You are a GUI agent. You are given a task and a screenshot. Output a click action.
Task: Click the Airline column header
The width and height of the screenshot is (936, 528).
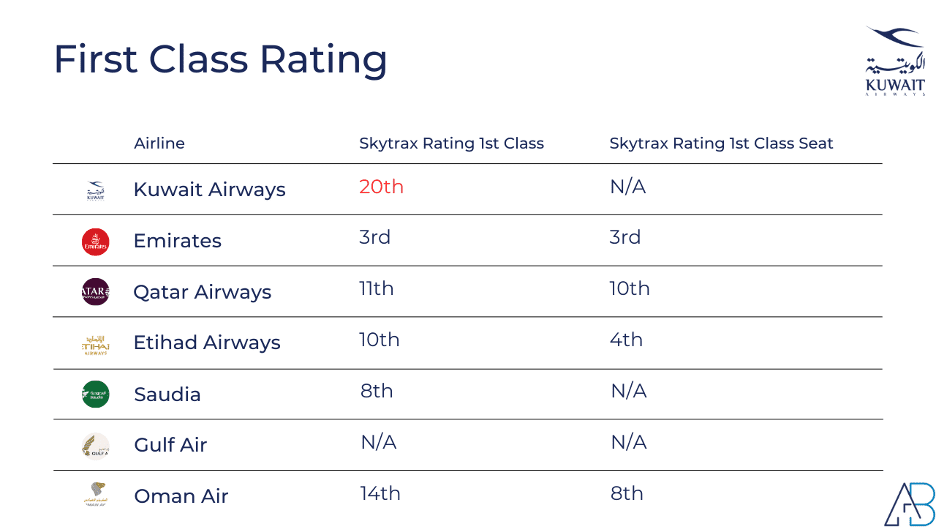(x=159, y=143)
